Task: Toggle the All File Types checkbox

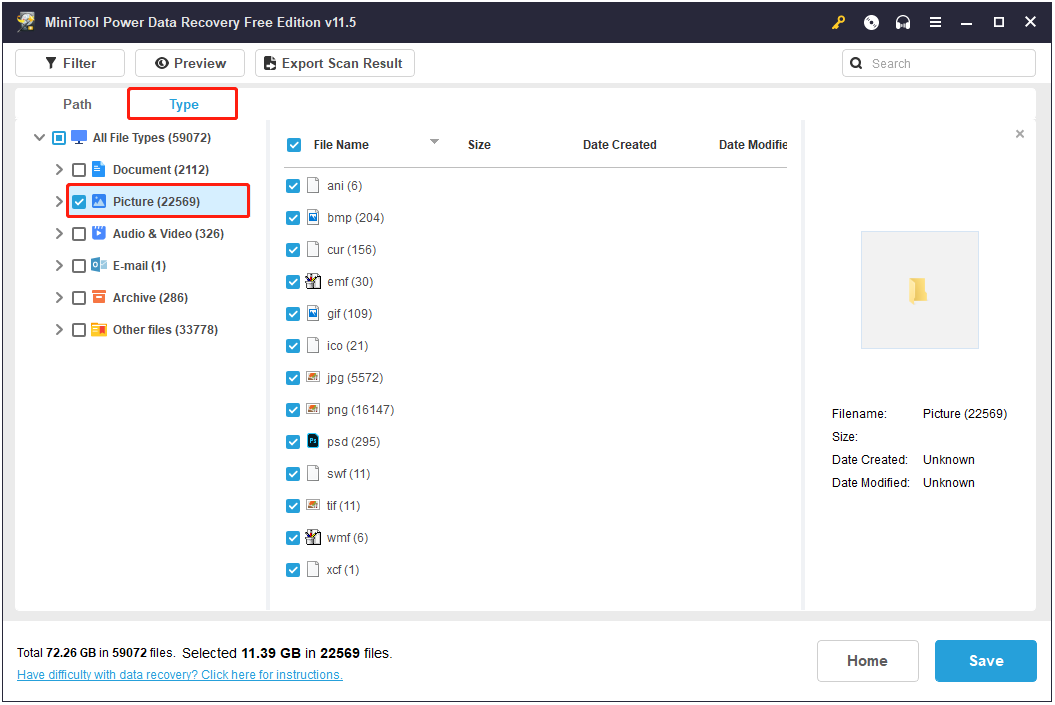Action: click(59, 138)
